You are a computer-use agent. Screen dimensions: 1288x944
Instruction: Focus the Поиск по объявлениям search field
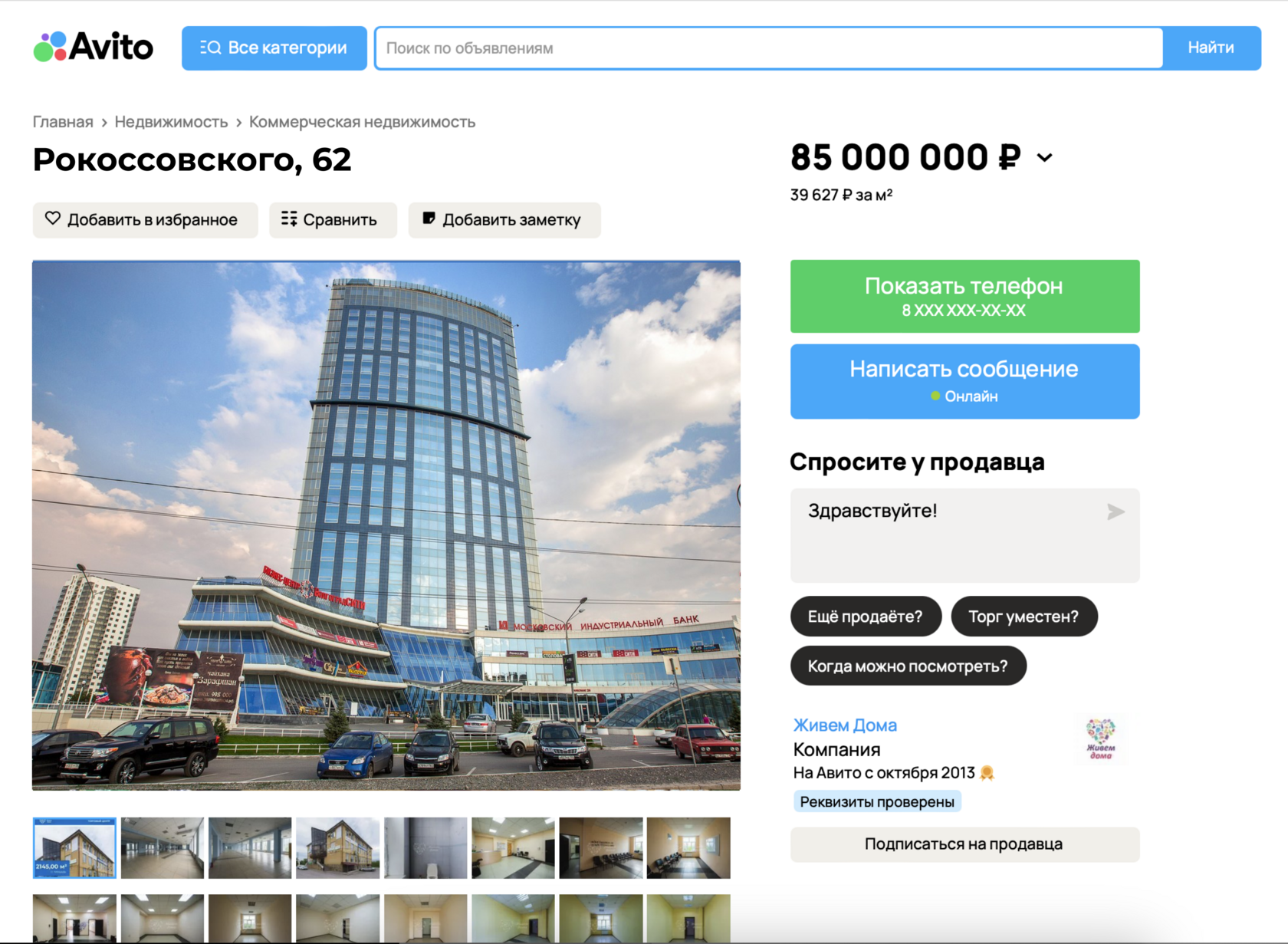tap(769, 48)
